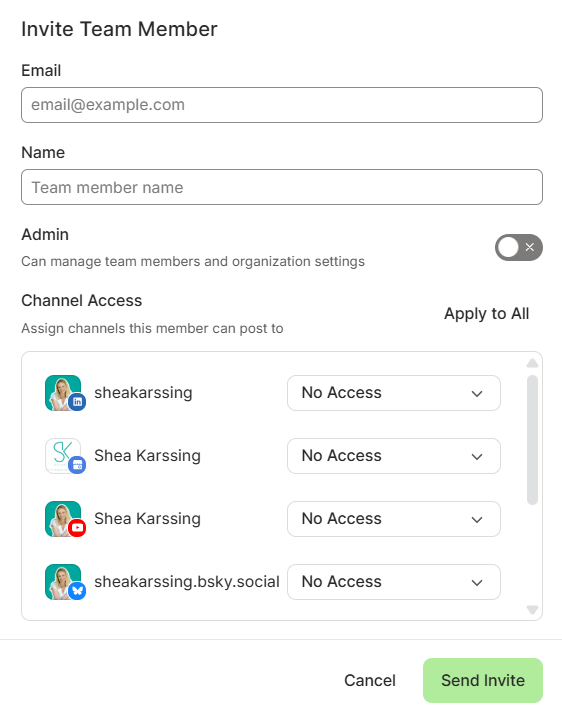Click the Send Invite button
Screen dimensions: 562x712
tap(483, 680)
